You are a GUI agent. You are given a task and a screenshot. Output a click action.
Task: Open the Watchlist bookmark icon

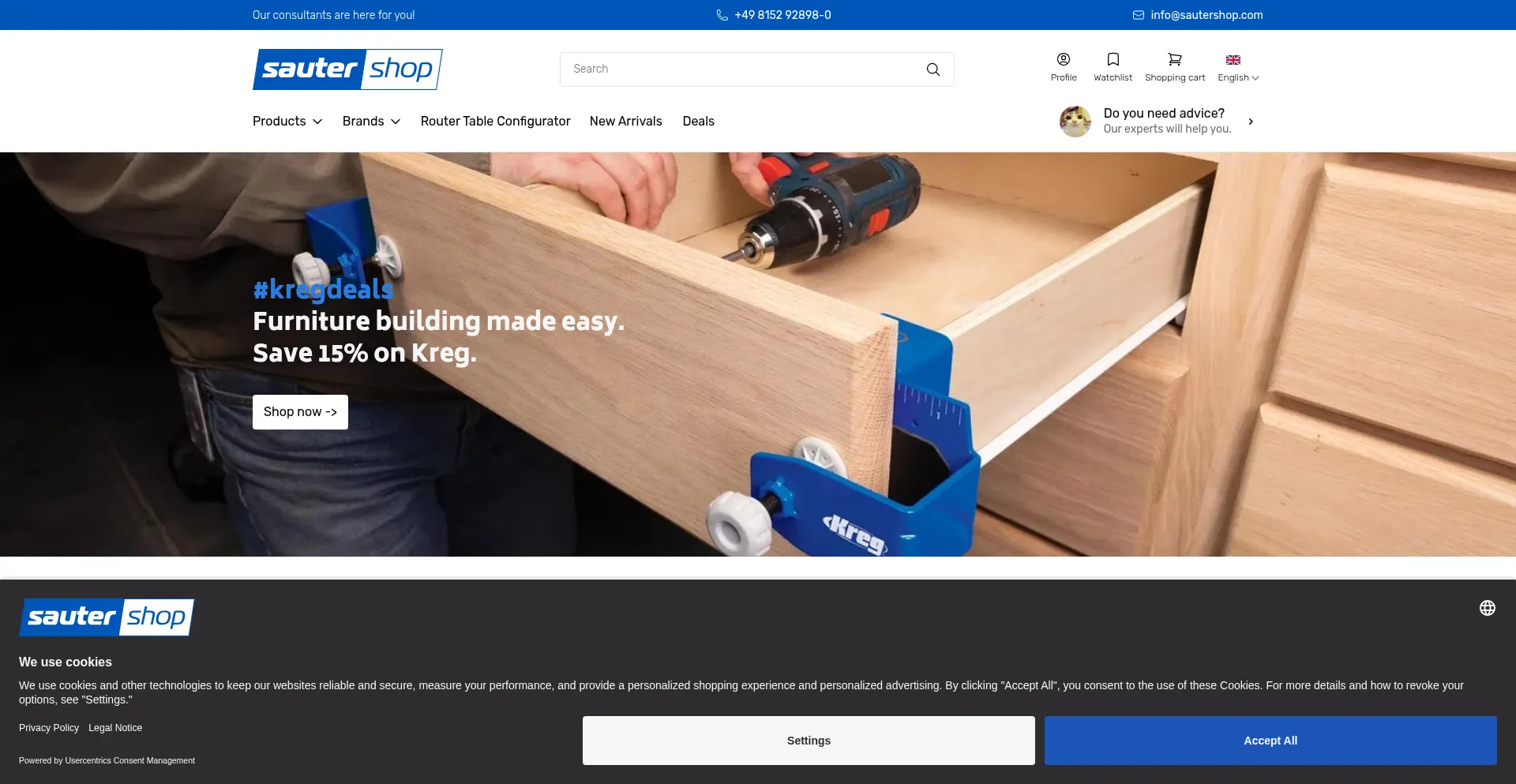click(1113, 60)
